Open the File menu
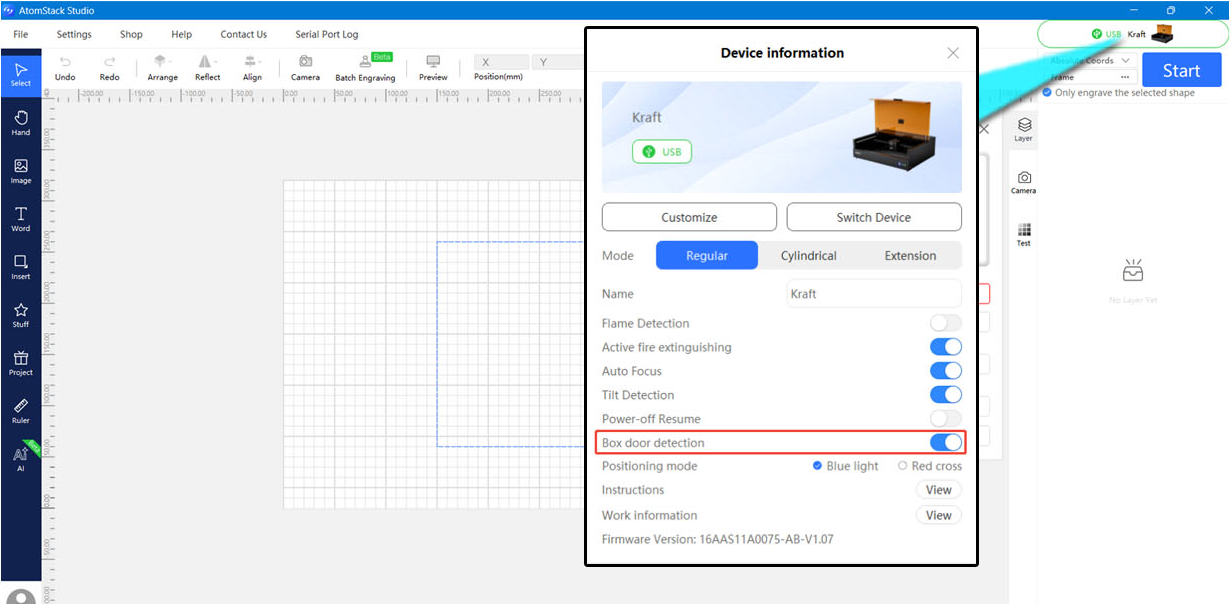1231x604 pixels. tap(21, 34)
